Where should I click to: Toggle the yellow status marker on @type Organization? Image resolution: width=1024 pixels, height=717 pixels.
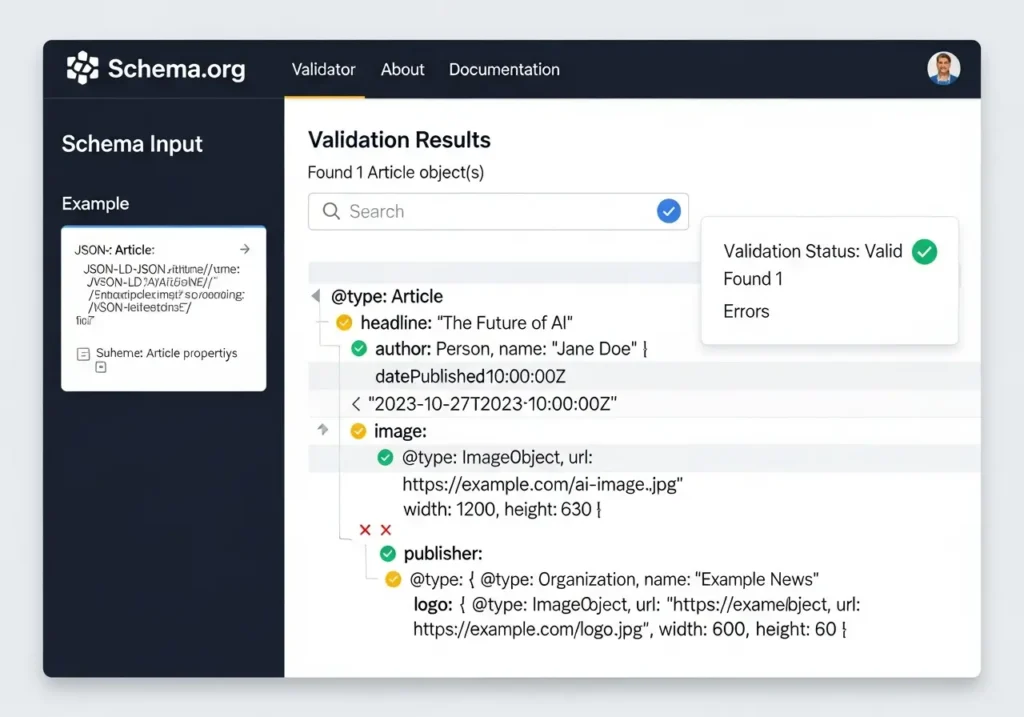pyautogui.click(x=394, y=578)
